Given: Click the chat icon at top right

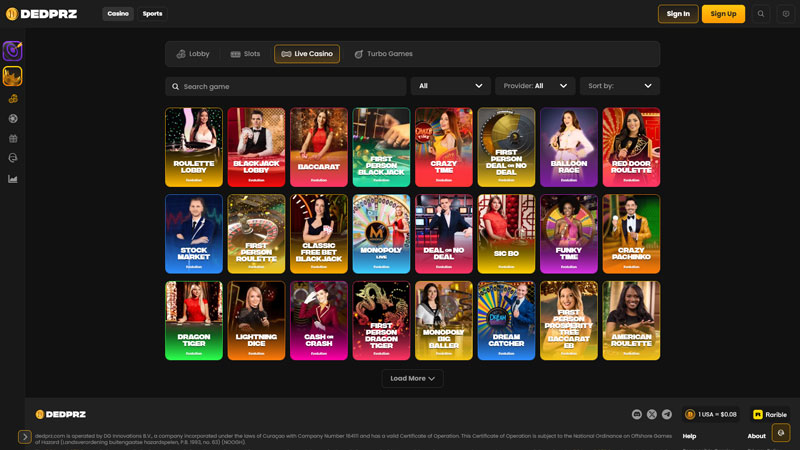Looking at the screenshot, I should [x=786, y=14].
